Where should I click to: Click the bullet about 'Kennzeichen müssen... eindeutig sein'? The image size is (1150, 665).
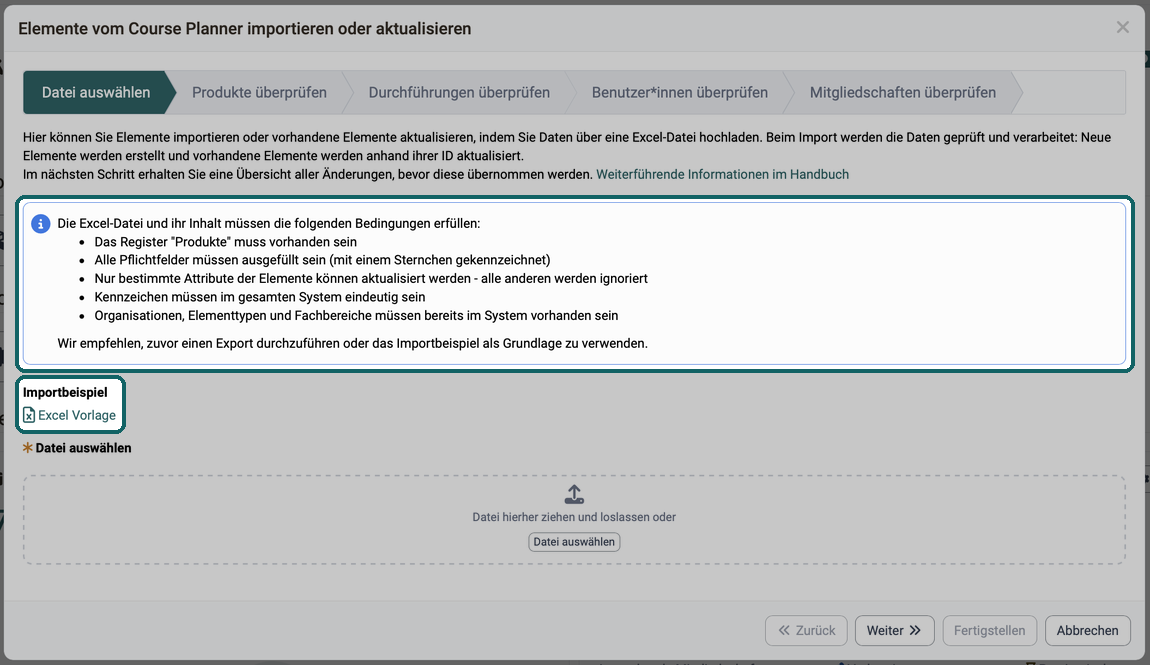click(x=260, y=297)
